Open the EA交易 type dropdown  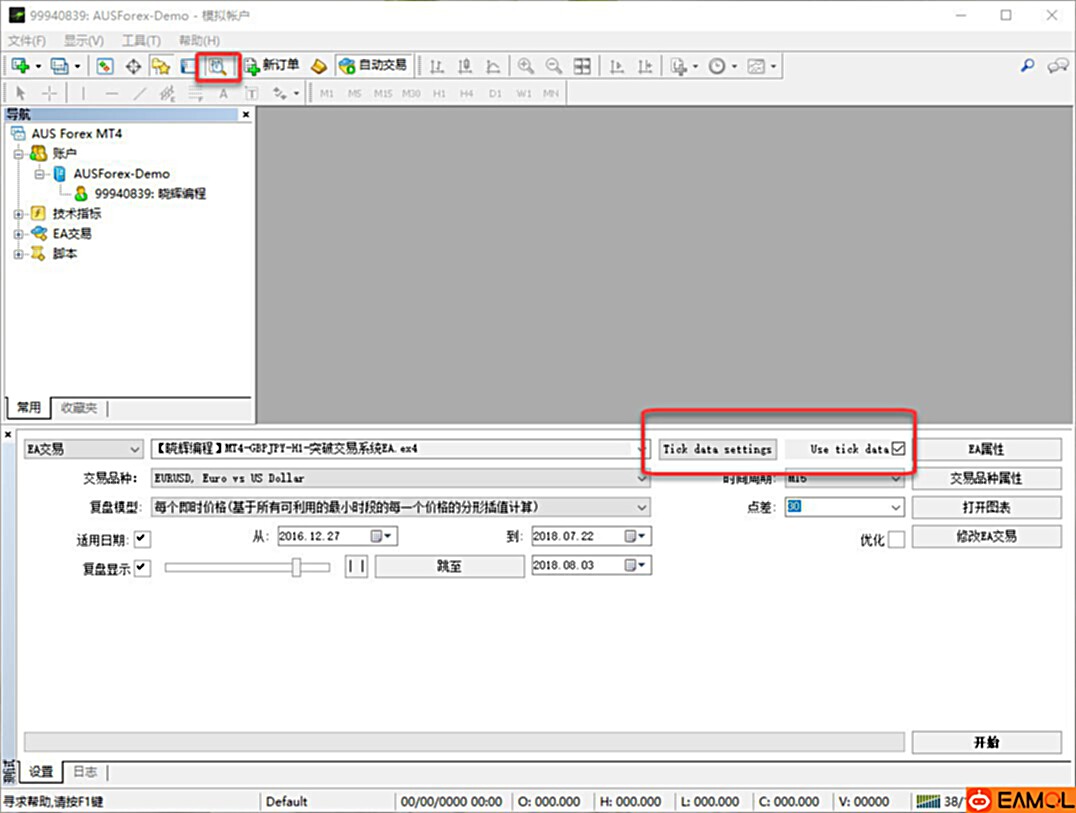tap(84, 449)
